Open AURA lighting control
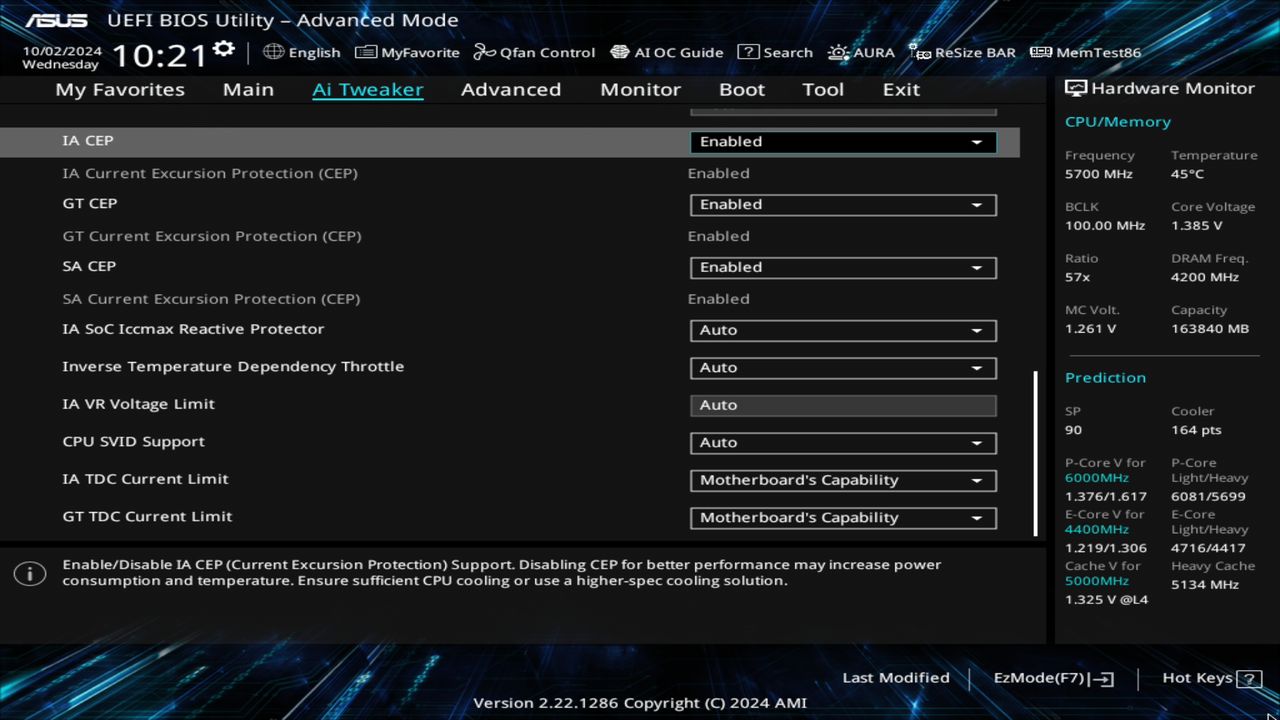The image size is (1280, 720). 861,52
